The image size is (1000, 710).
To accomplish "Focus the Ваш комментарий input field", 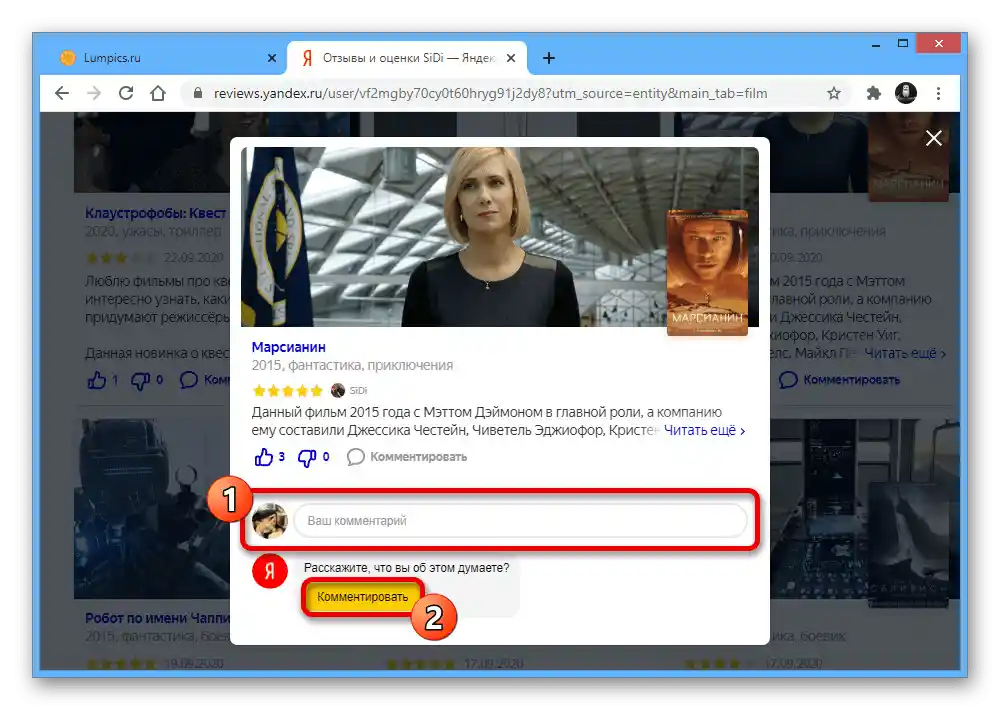I will coord(520,521).
